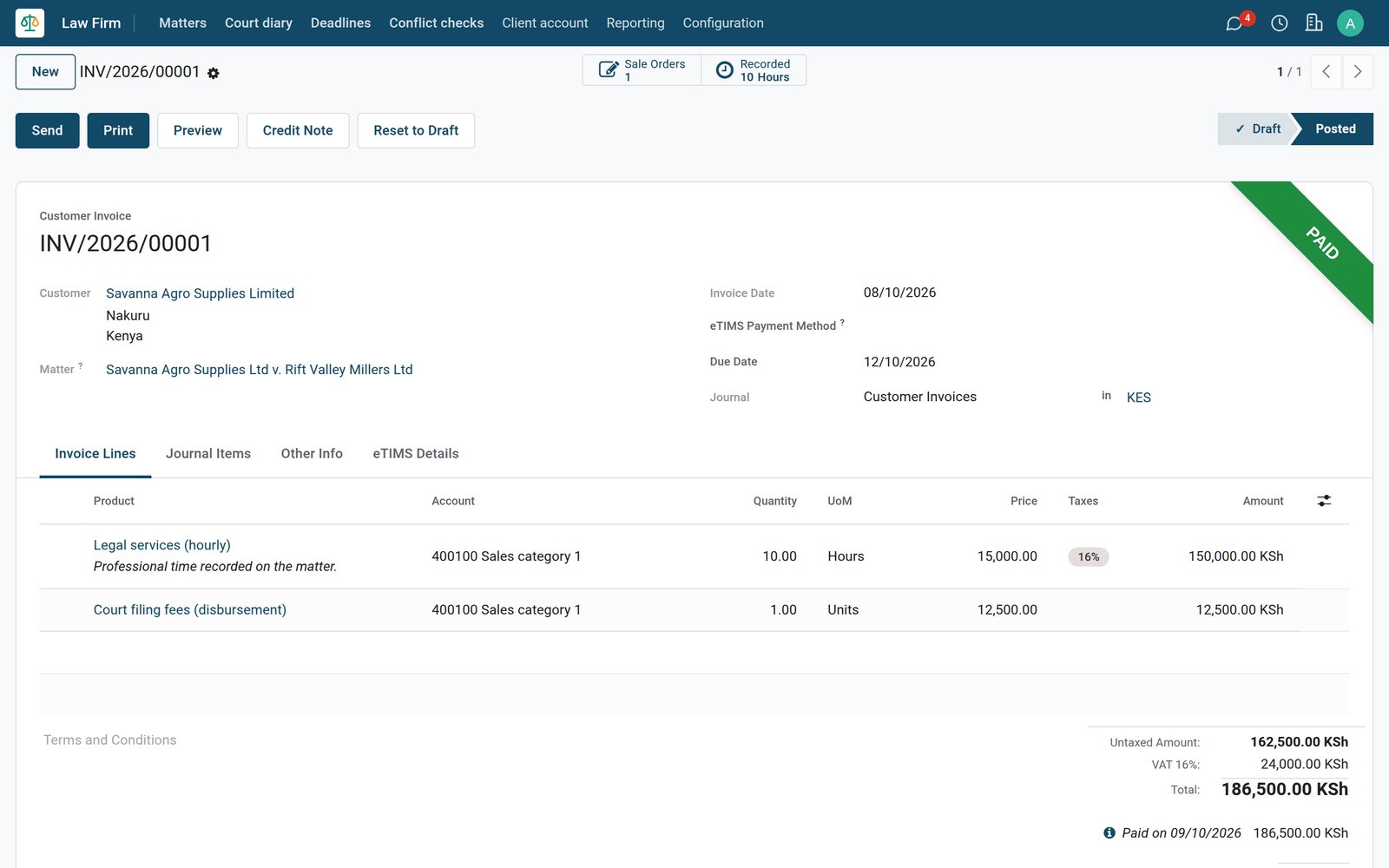Screen dimensions: 1389x868
Task: Open Recorded 10 Hours smart button
Action: coord(754,70)
